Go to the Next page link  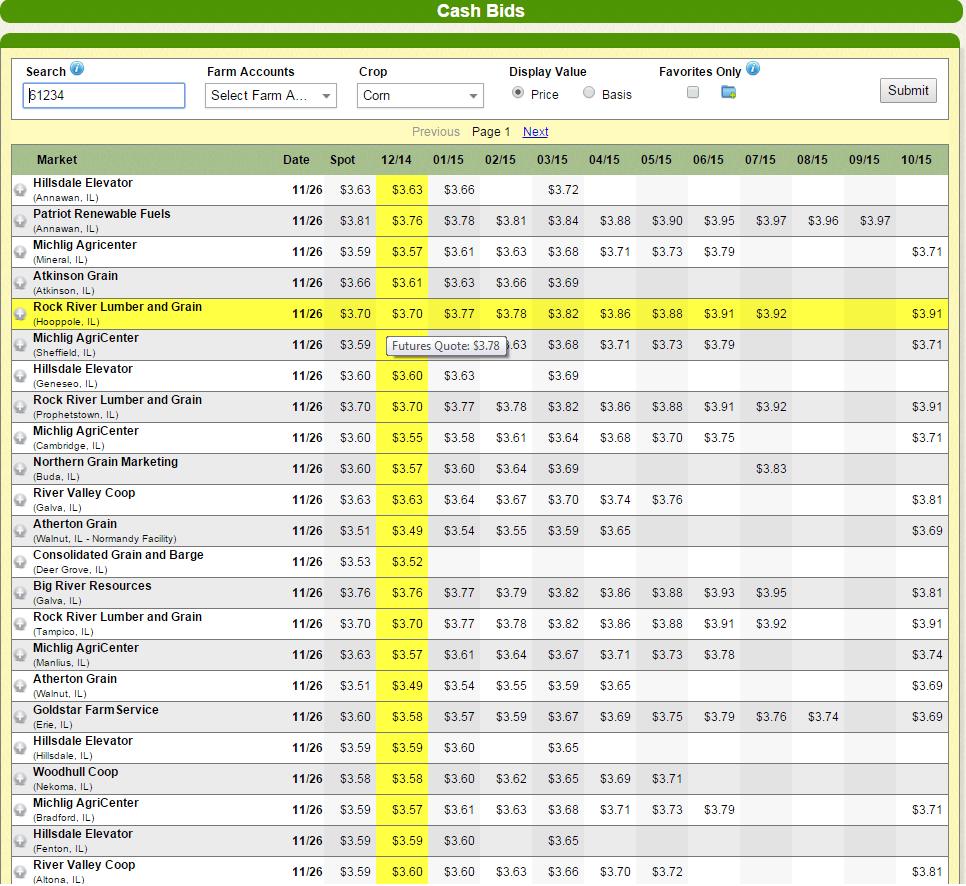(x=535, y=132)
